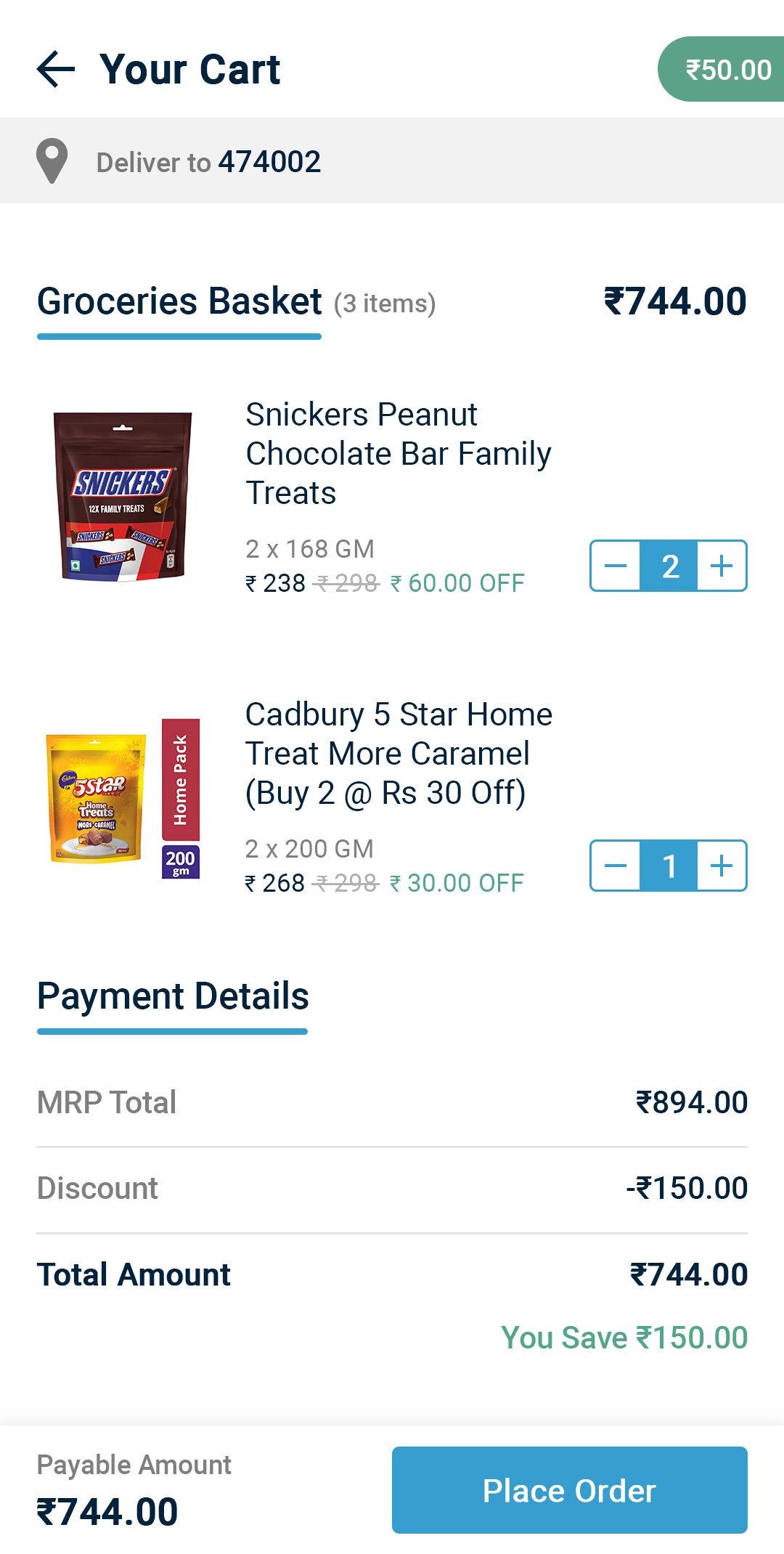Decrease Snickers quantity with minus icon

click(616, 566)
